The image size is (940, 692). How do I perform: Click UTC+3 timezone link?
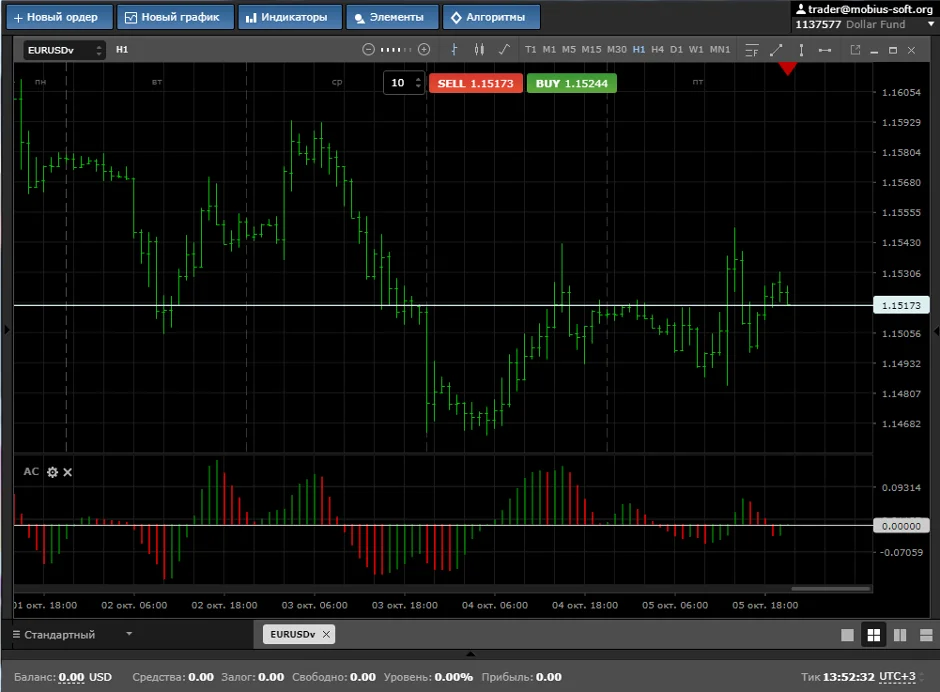click(897, 676)
